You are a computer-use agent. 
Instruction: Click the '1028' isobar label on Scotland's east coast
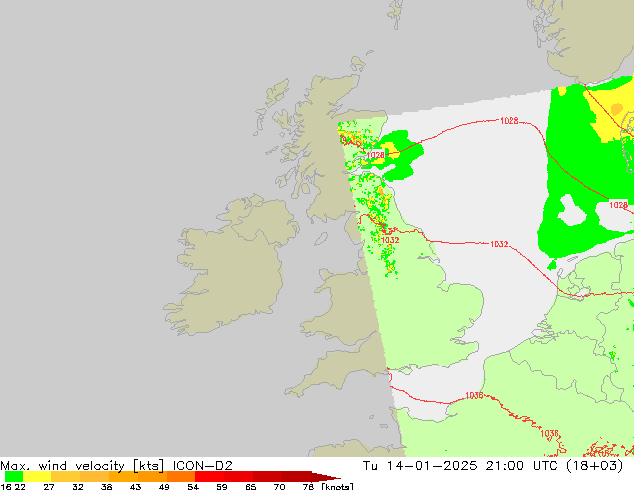pyautogui.click(x=376, y=155)
